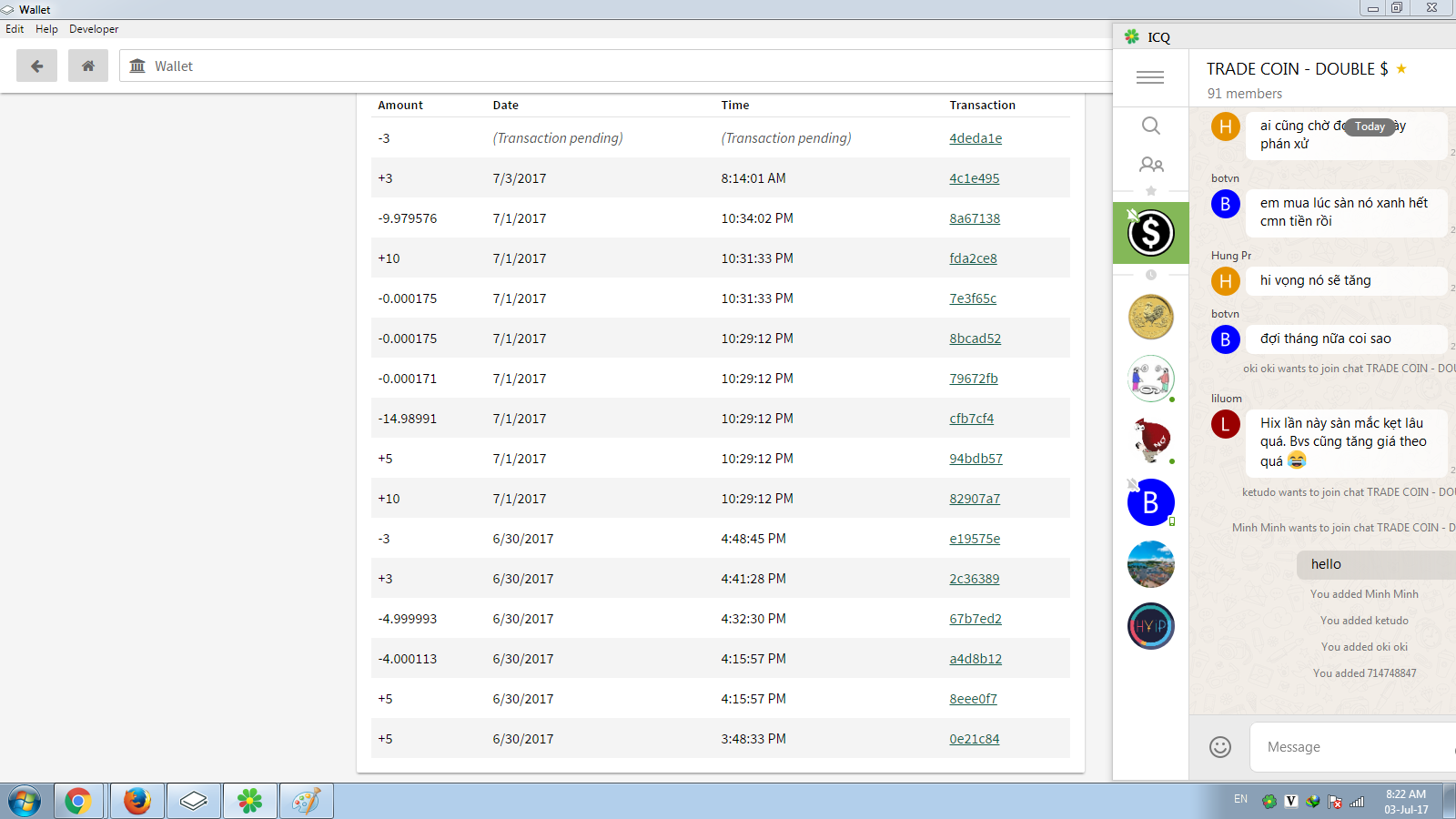
Task: Click the wallet back arrow button
Action: point(36,66)
